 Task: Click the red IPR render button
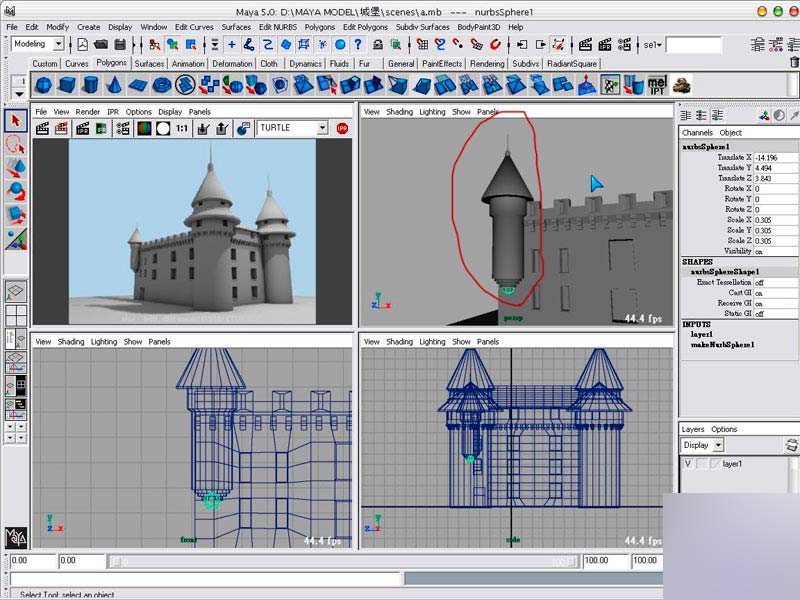click(x=342, y=128)
